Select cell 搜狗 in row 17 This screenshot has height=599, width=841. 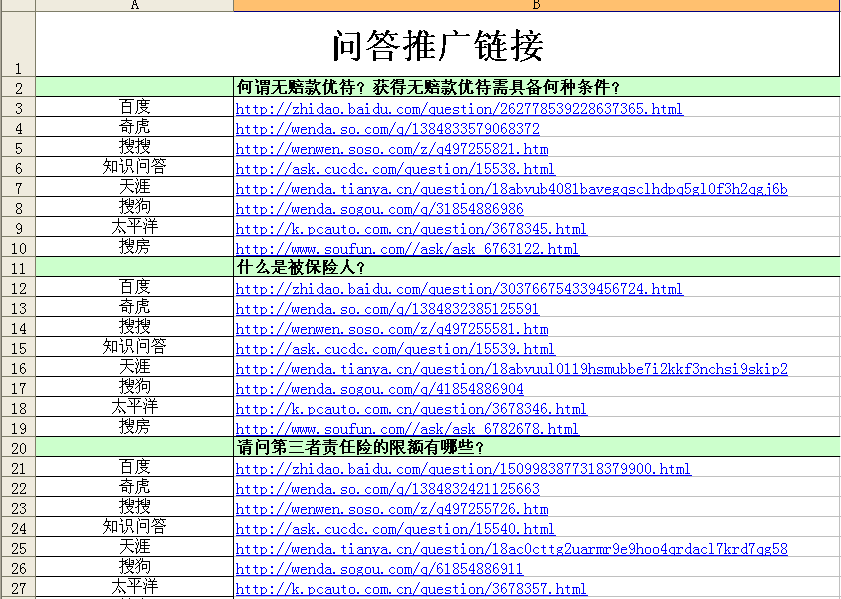(x=135, y=387)
